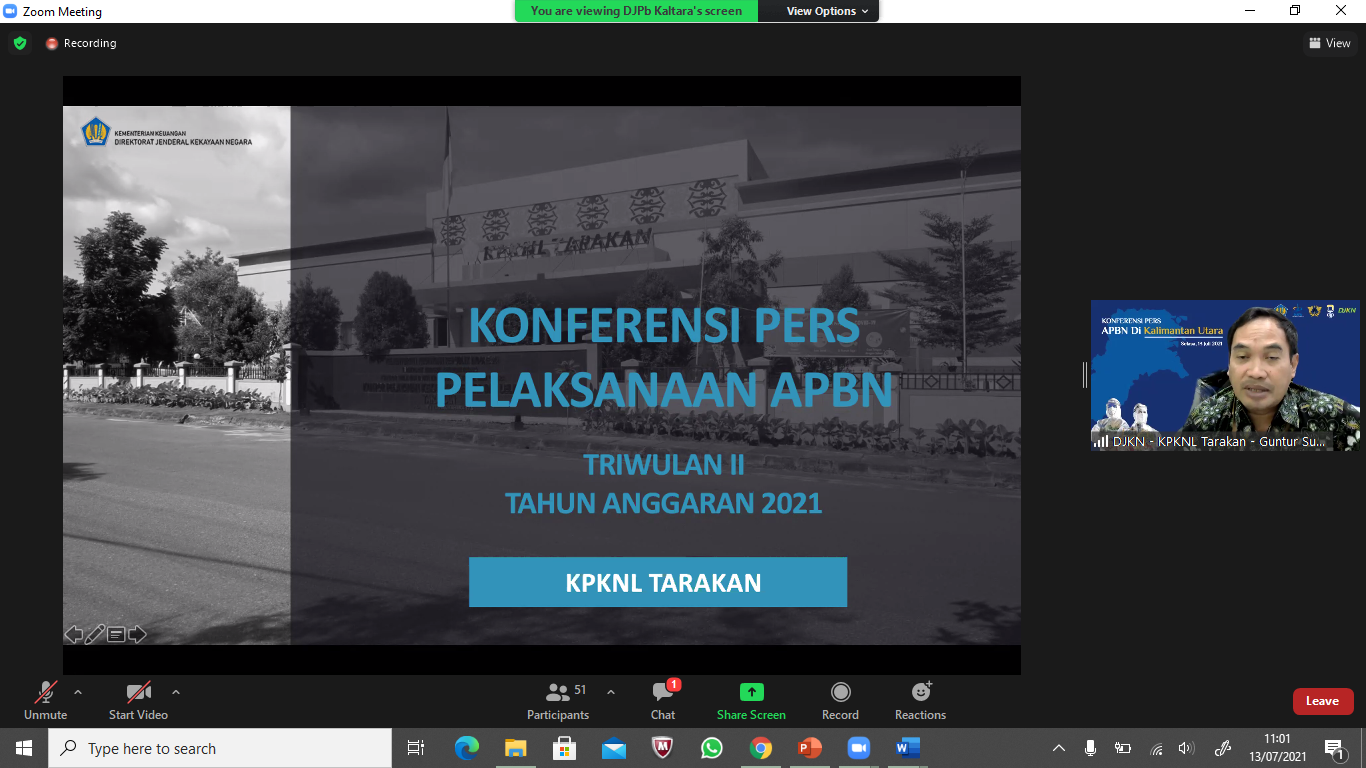This screenshot has width=1366, height=768.
Task: Click the green encryption shield icon
Action: click(x=20, y=43)
